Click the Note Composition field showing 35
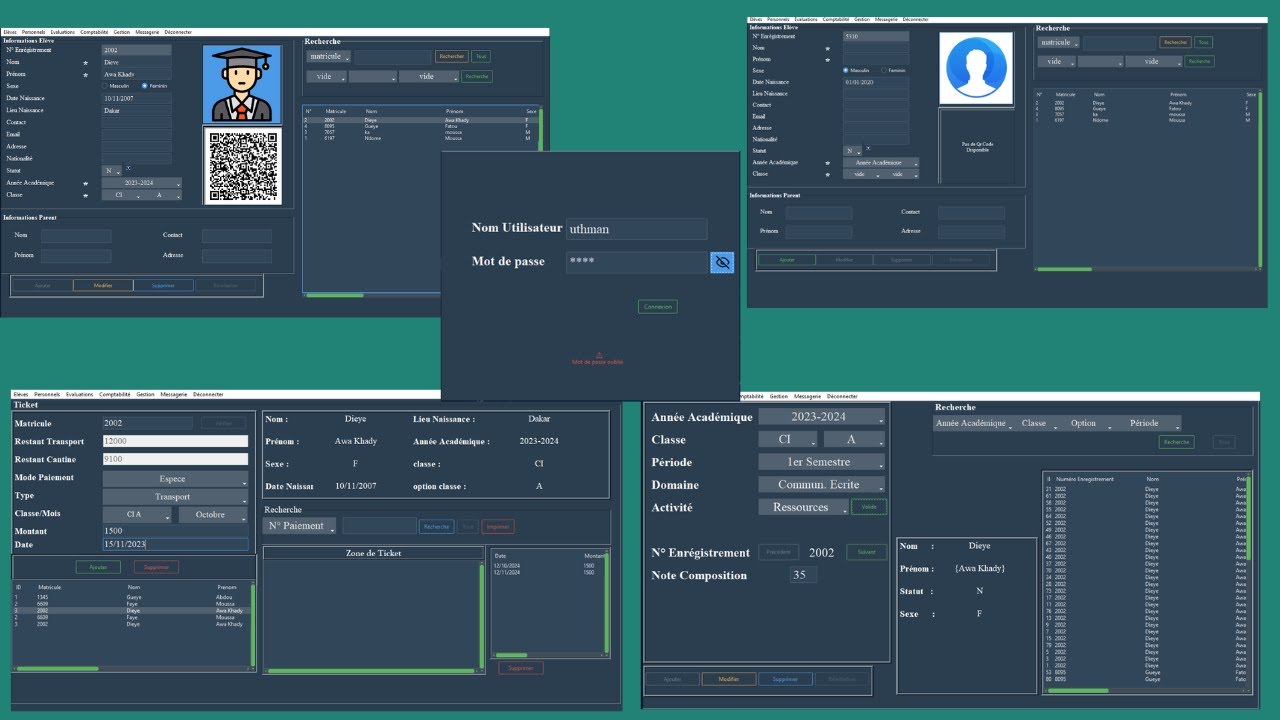The image size is (1280, 720). click(803, 575)
